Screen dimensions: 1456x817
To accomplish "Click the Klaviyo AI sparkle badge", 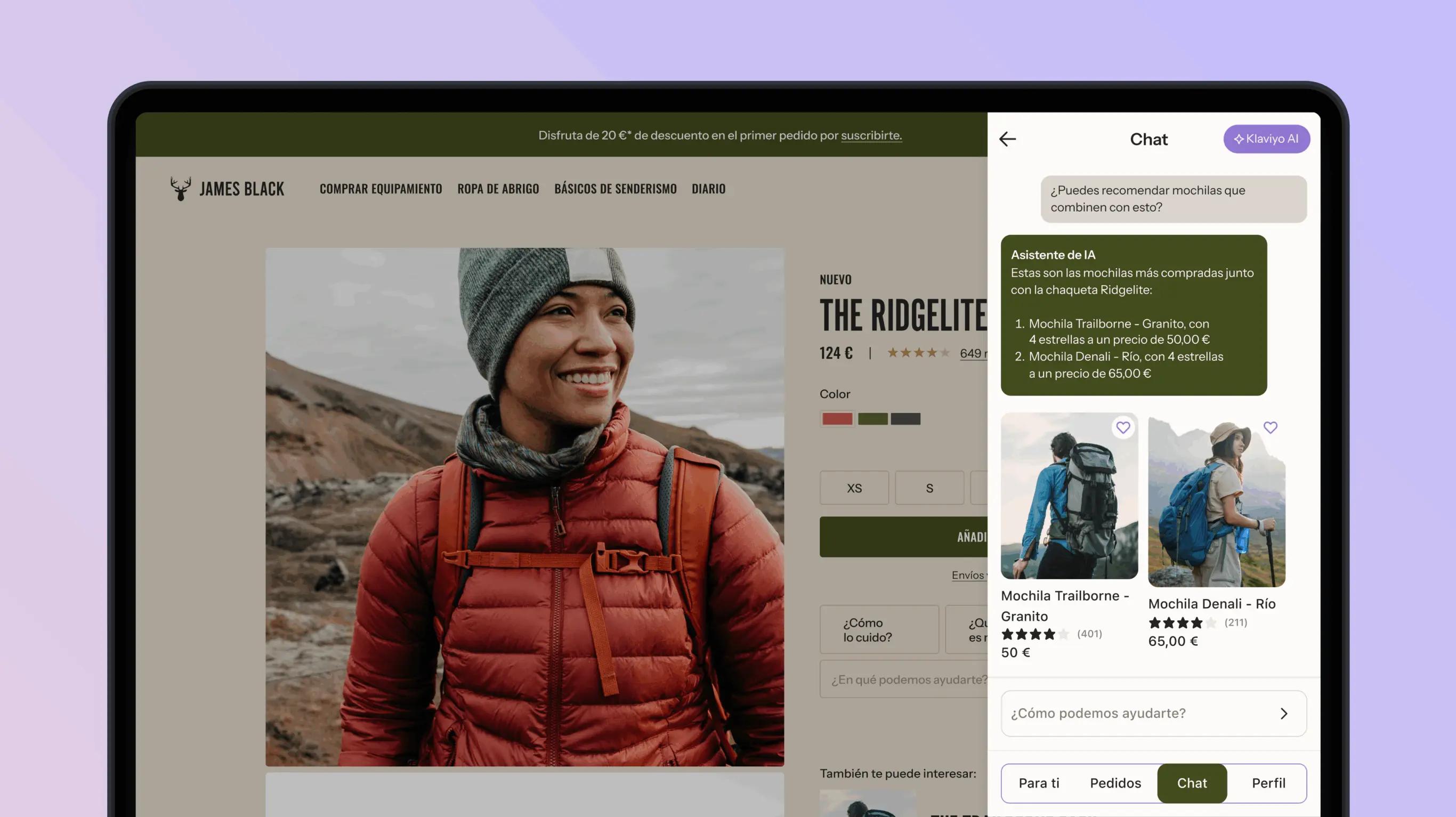I will (x=1266, y=139).
